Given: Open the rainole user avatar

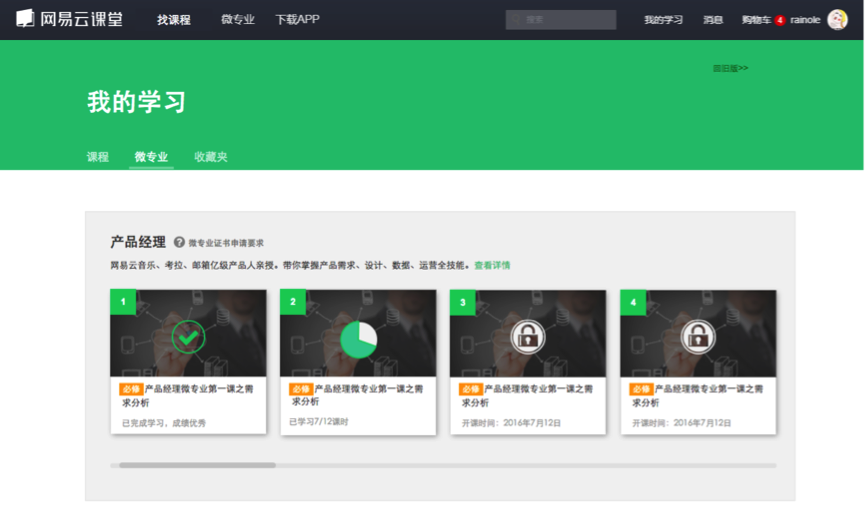Looking at the screenshot, I should coord(837,20).
